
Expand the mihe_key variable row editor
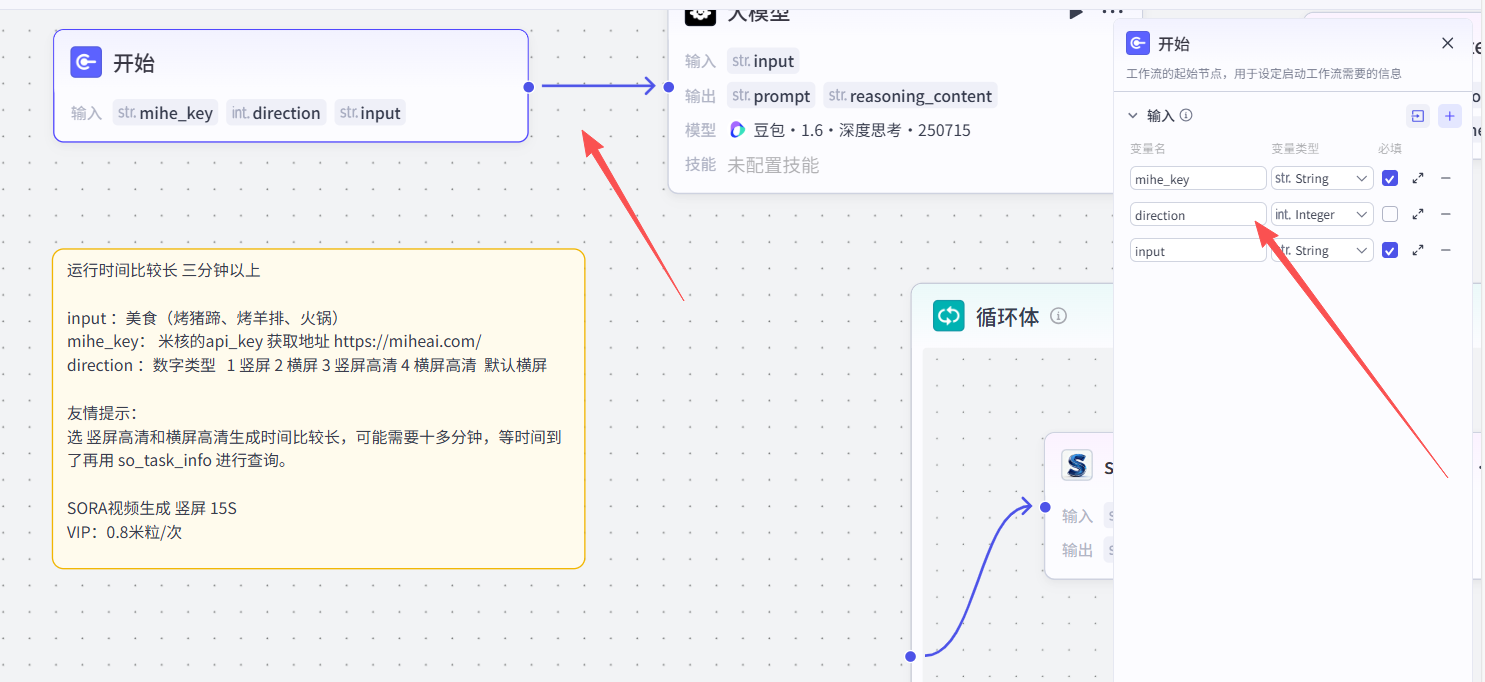click(1418, 179)
